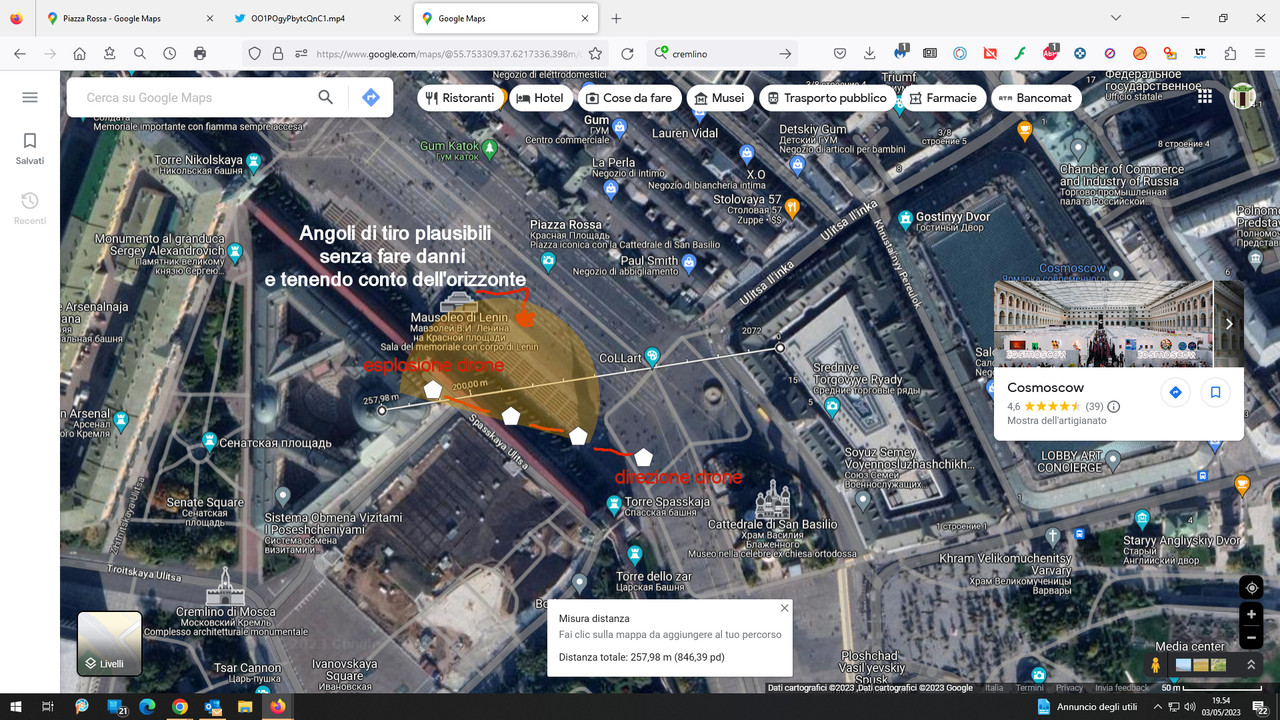
Task: Open the Salvati saved places panel
Action: click(x=29, y=149)
